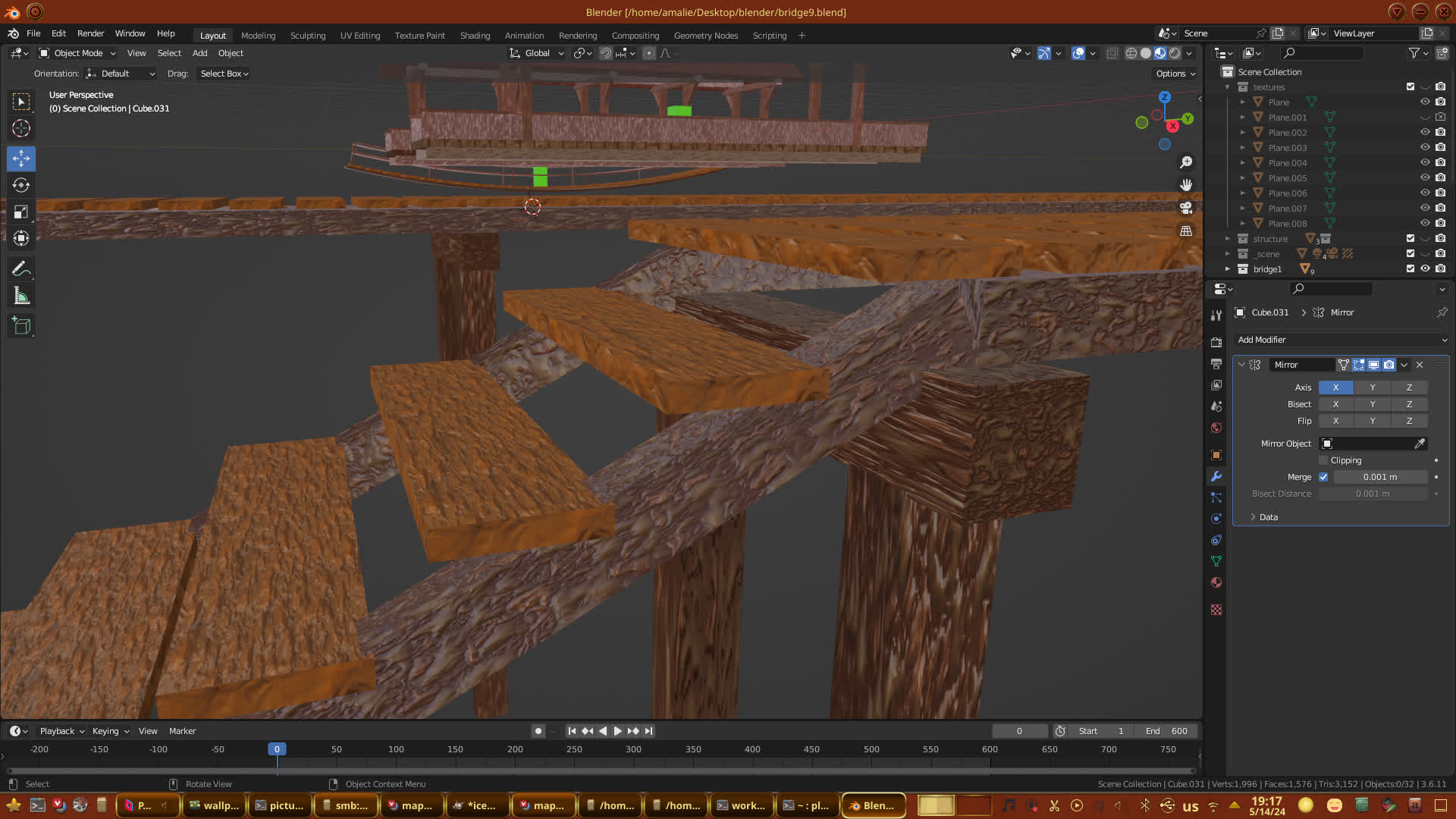
Task: Hide Plane.003 with its eye icon
Action: [1425, 147]
